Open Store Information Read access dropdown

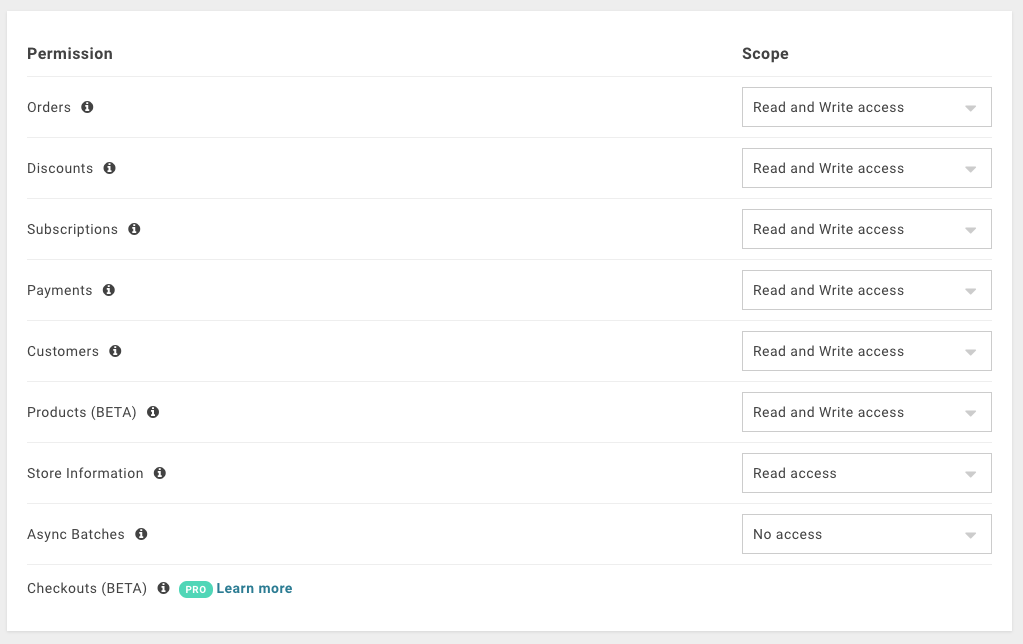tap(866, 473)
